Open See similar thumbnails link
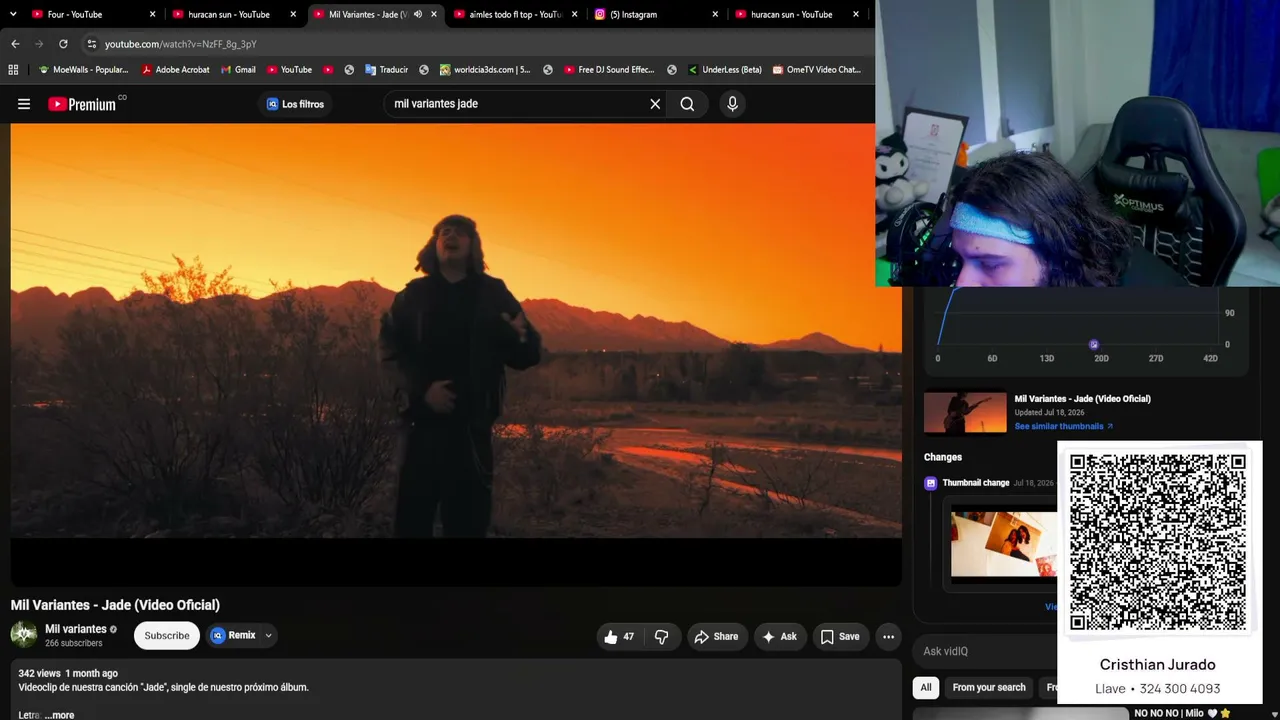 coord(1064,426)
